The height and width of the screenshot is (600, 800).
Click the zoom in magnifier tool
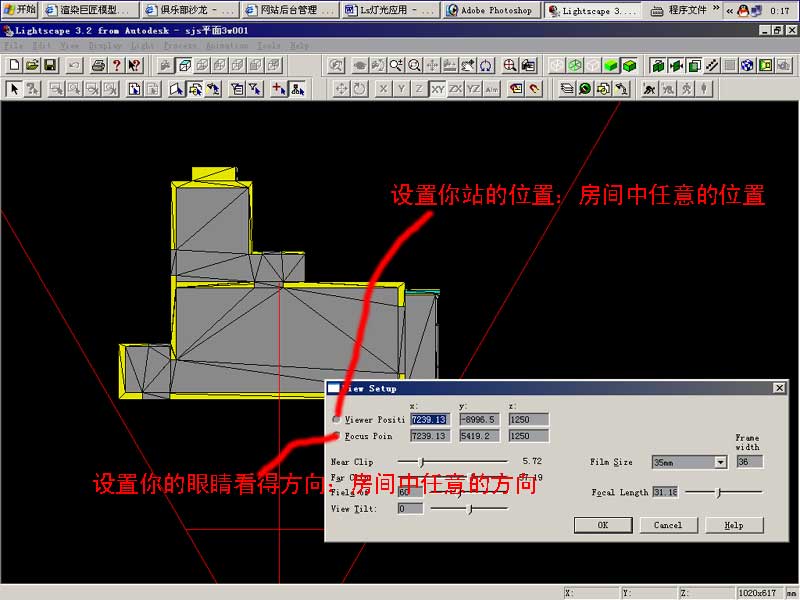pos(396,65)
